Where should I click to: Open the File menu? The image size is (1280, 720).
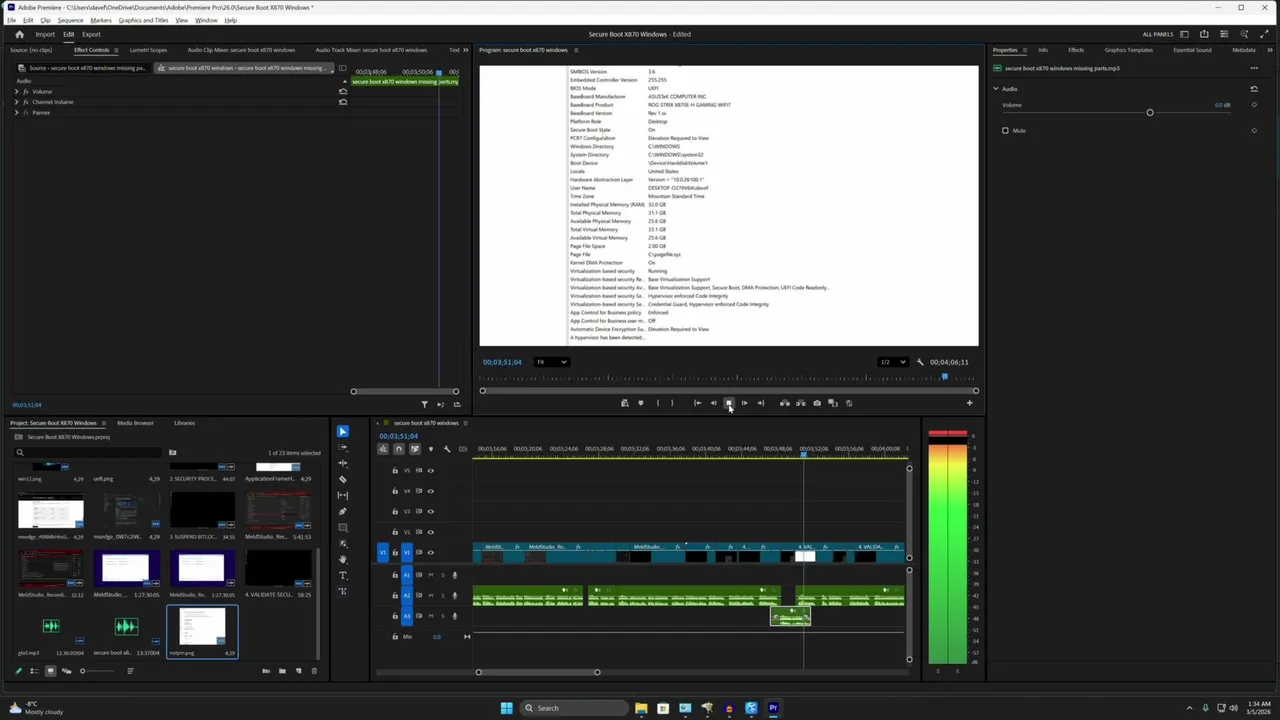[11, 20]
